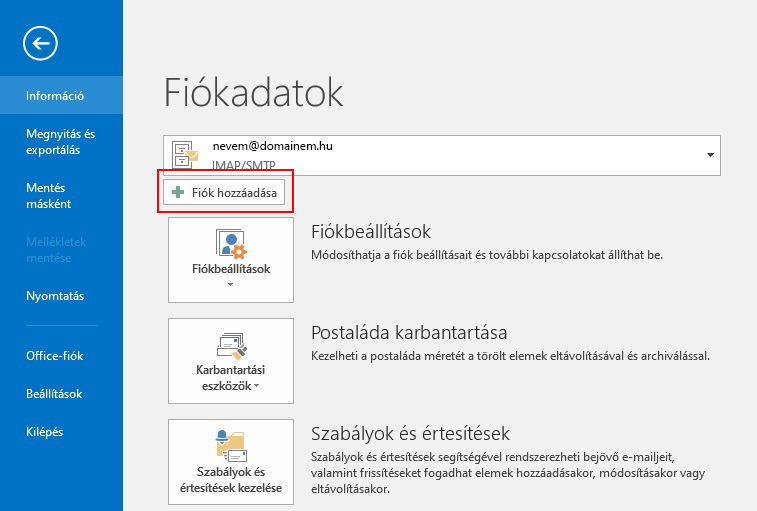
Task: Click the Karbantartási eszközök mailbox cleanup icon
Action: coord(231,346)
